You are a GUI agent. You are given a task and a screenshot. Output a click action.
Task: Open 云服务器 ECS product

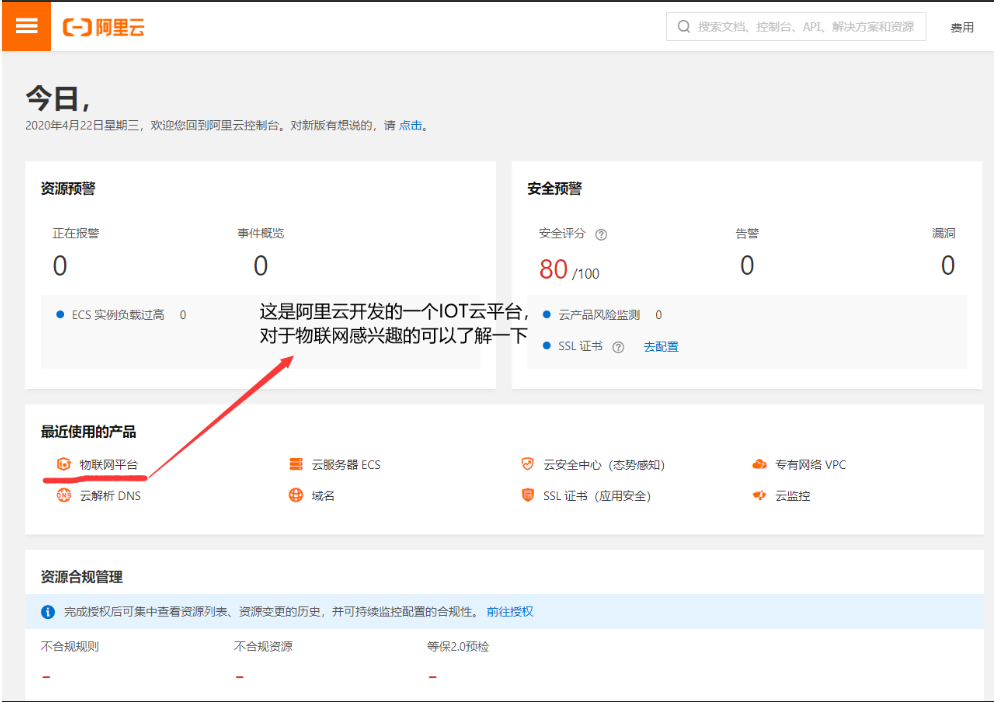pyautogui.click(x=346, y=465)
